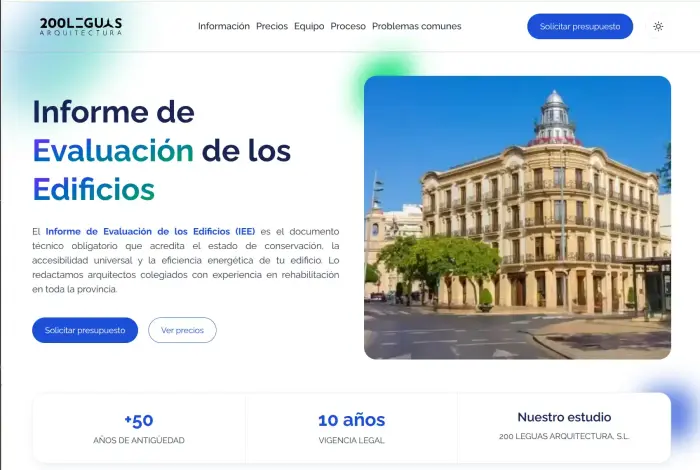Click Solicitar presupuesto in the header

tap(580, 26)
